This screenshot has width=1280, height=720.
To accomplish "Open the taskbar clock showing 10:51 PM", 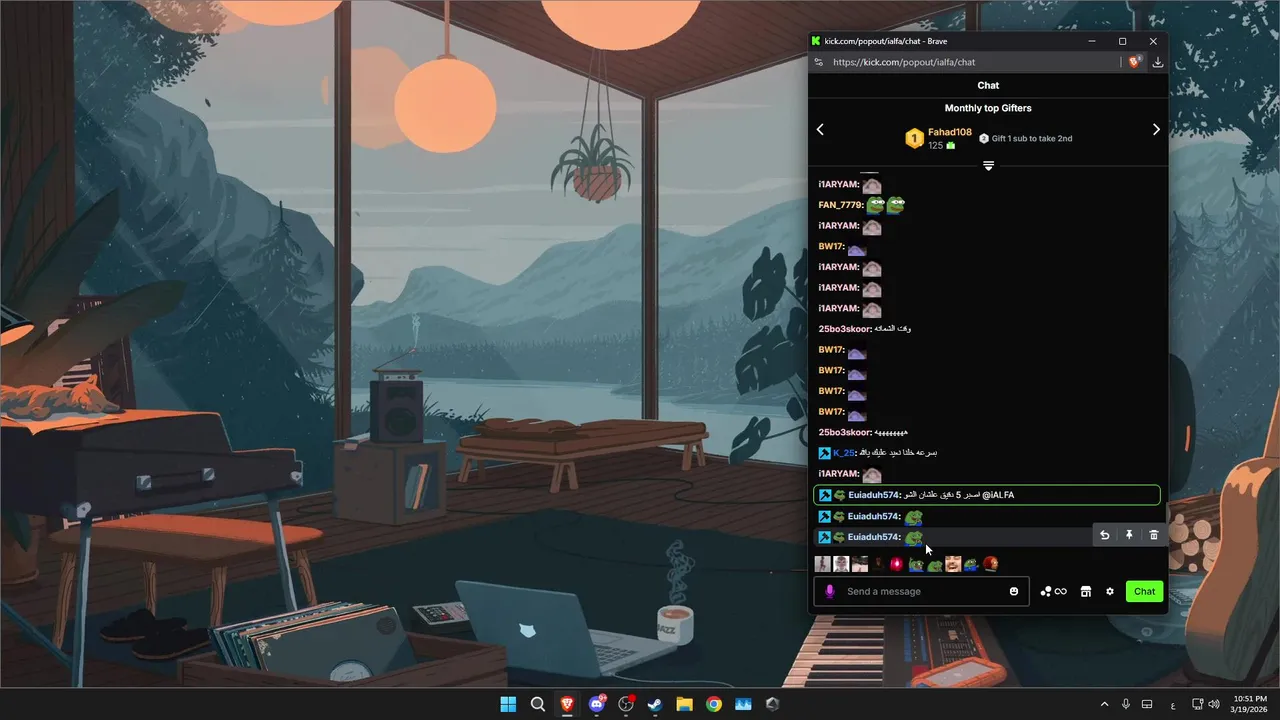I will click(1251, 704).
